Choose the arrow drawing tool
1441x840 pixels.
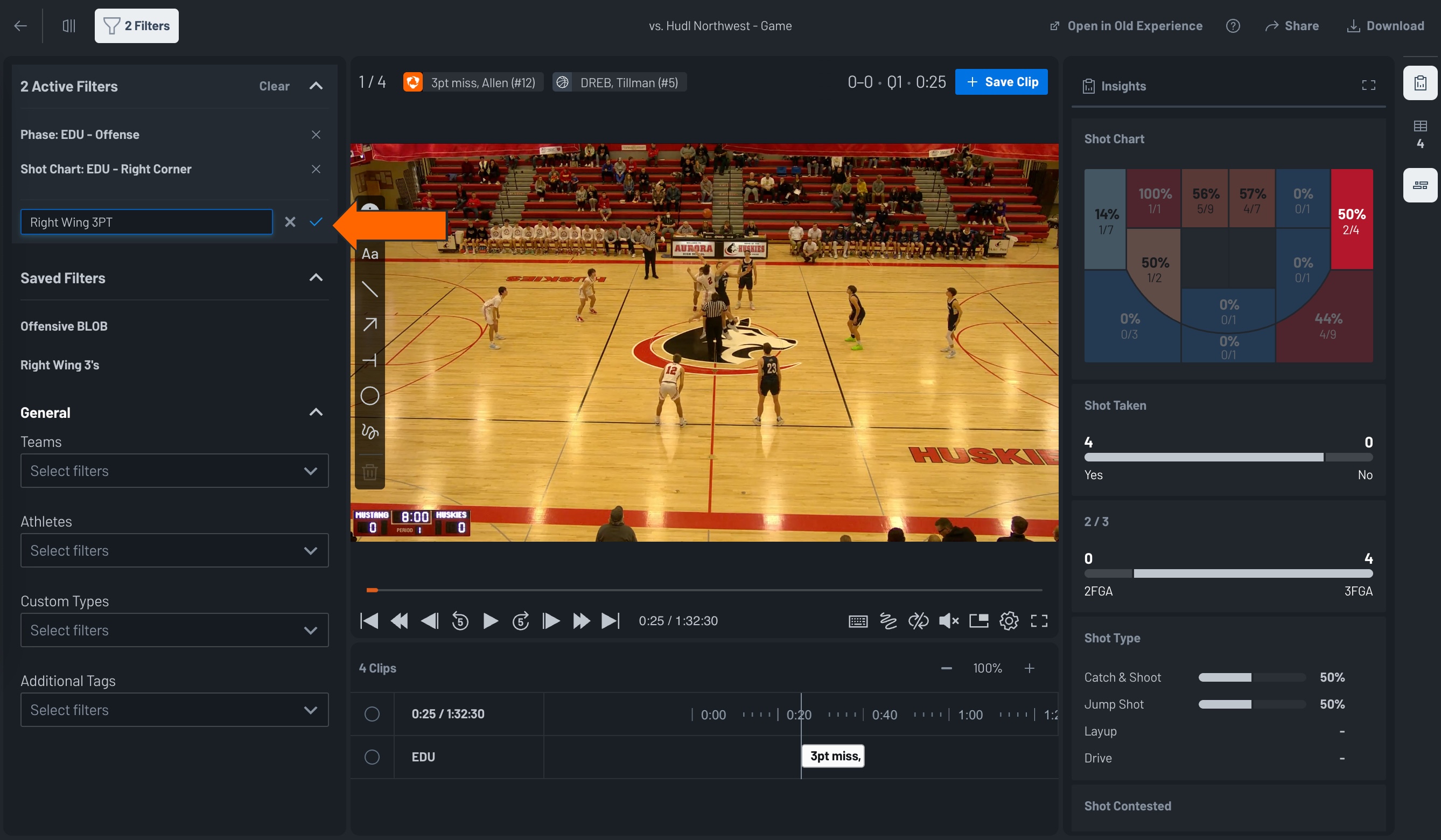click(370, 324)
